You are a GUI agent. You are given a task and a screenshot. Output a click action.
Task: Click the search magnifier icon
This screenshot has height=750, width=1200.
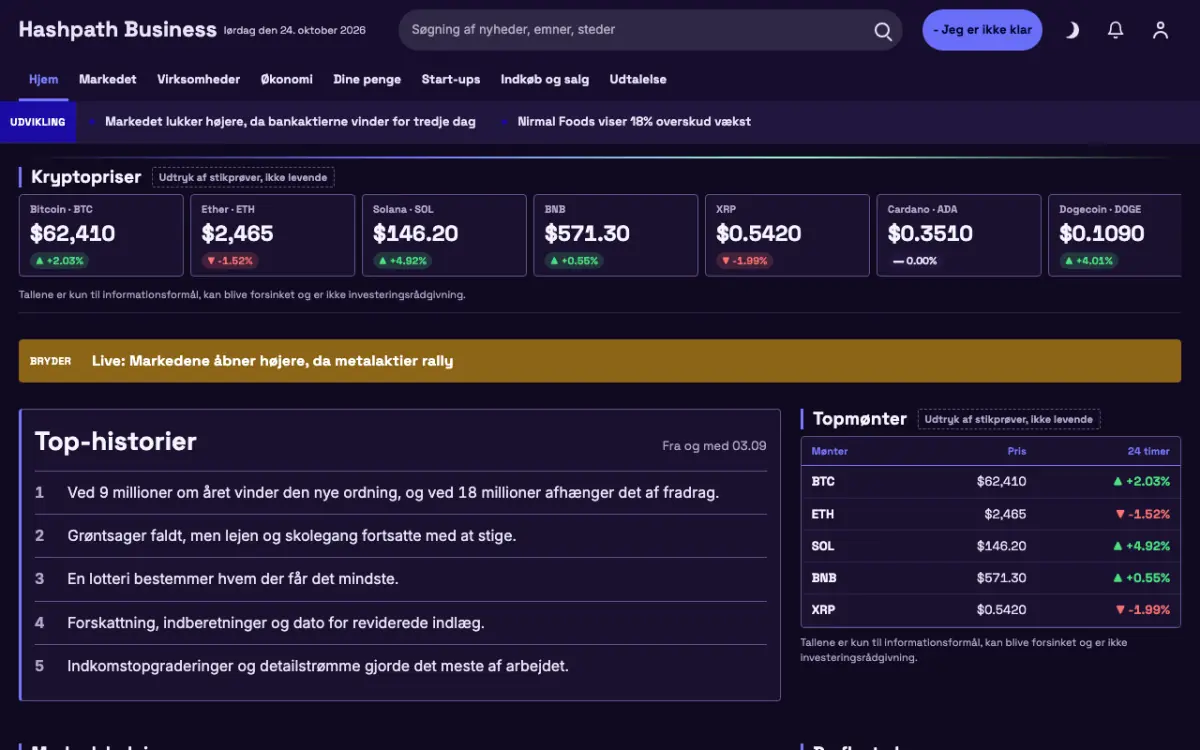(883, 31)
